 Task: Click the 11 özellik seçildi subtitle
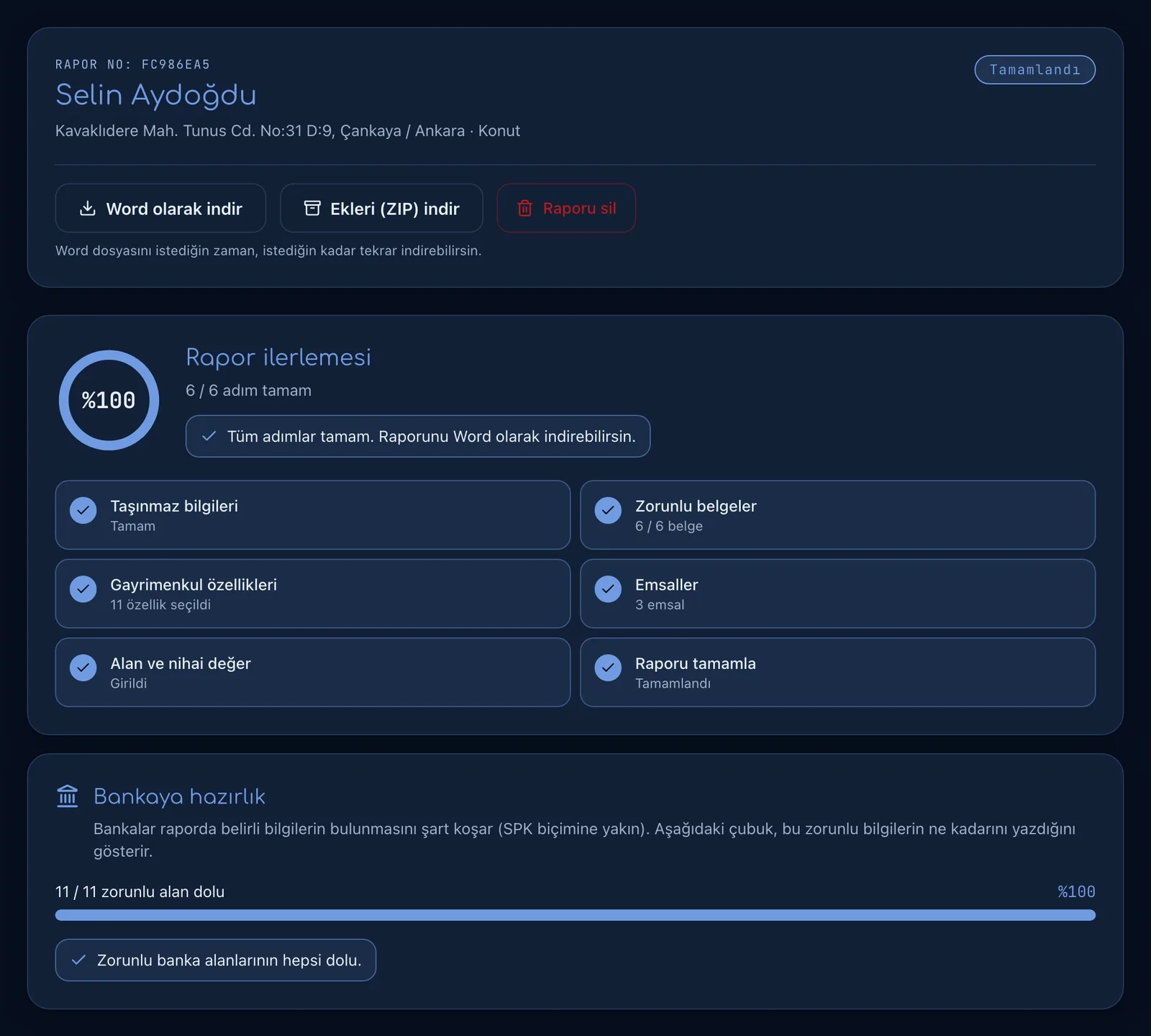(160, 605)
